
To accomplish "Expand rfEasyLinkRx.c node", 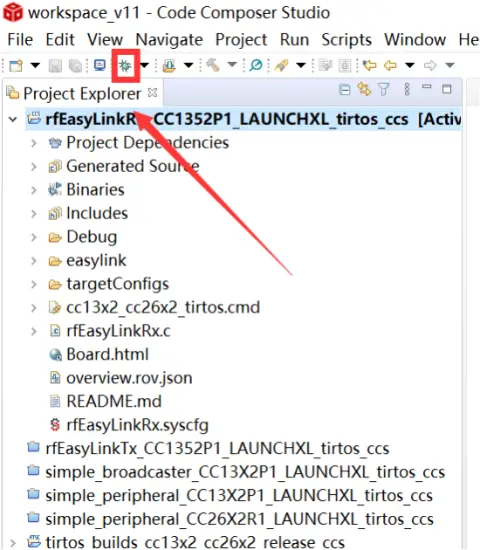I will 34,331.
